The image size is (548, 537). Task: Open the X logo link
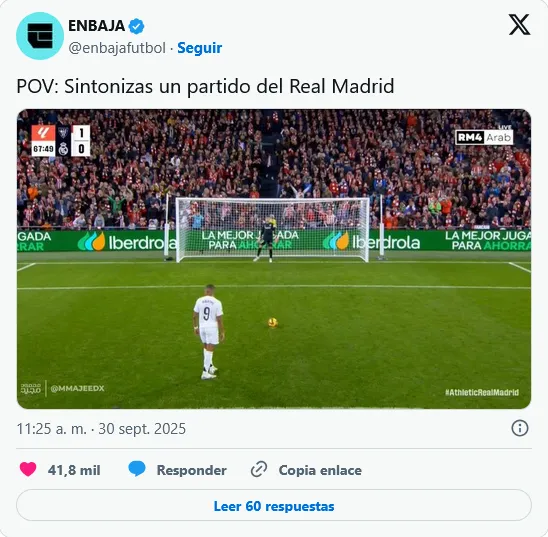point(519,25)
